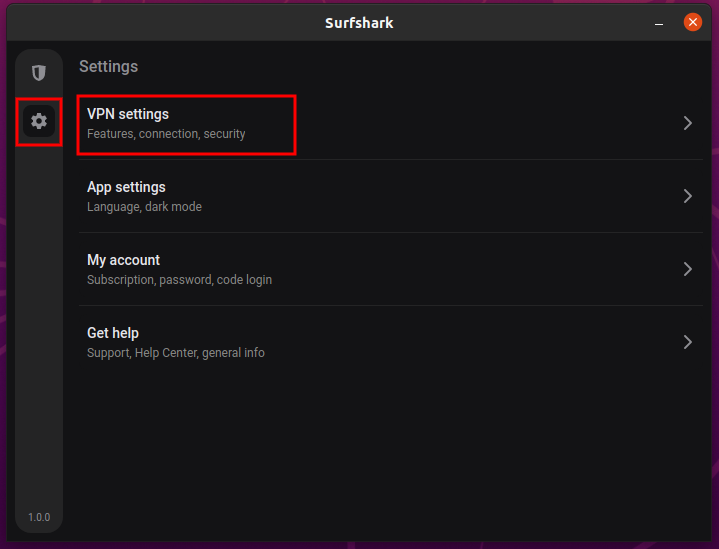The height and width of the screenshot is (549, 719).
Task: Minimize the Surfshark window
Action: 659,23
